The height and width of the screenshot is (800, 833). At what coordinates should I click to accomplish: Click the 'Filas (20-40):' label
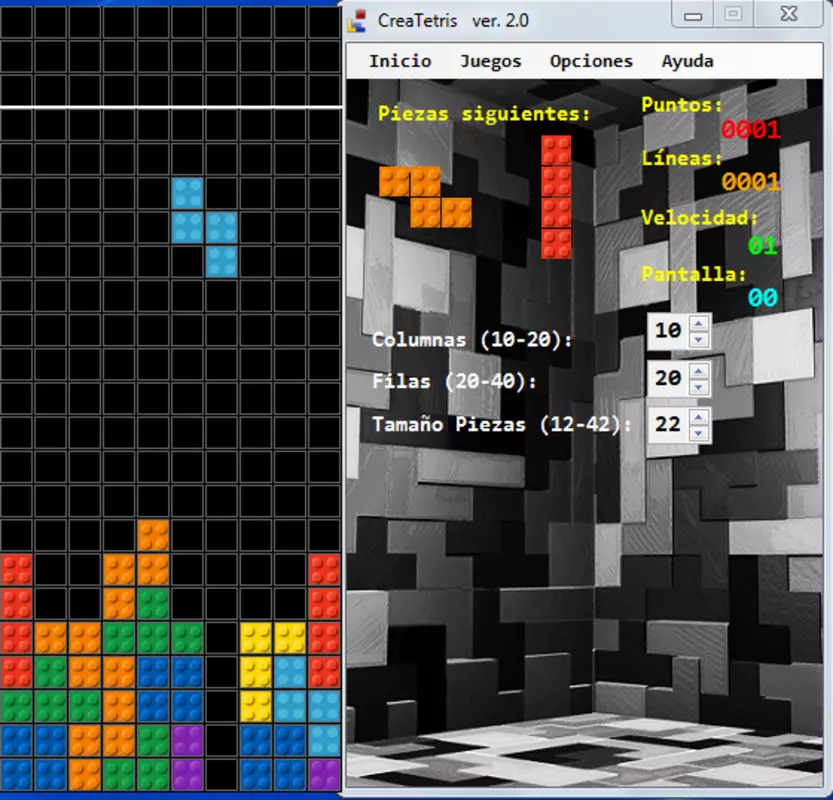[454, 381]
